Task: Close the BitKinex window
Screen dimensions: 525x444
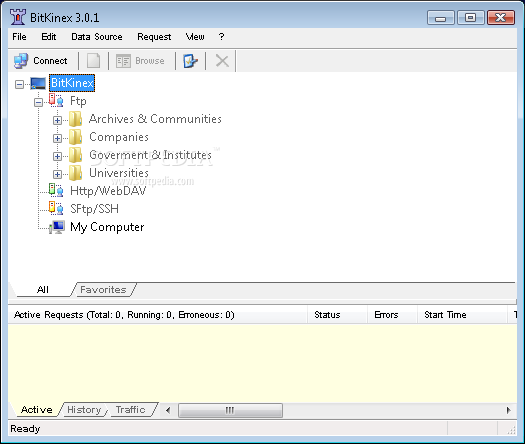Action: click(501, 18)
